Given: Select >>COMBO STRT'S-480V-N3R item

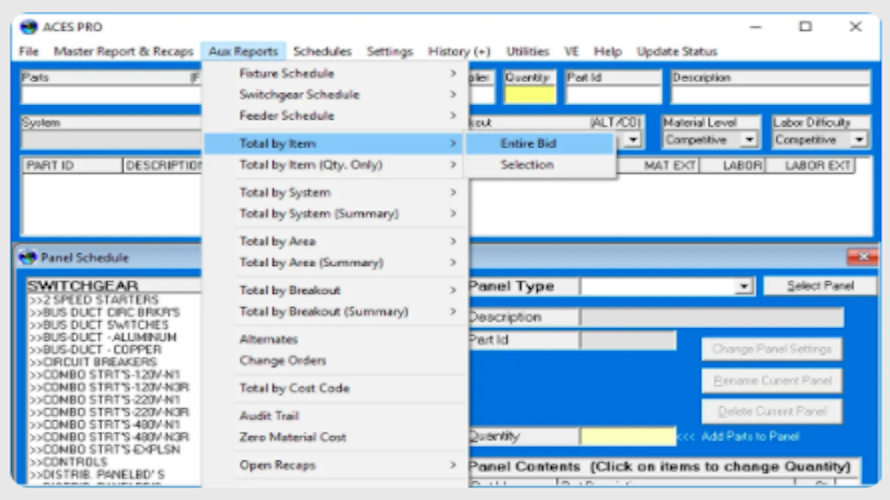Looking at the screenshot, I should [x=109, y=437].
